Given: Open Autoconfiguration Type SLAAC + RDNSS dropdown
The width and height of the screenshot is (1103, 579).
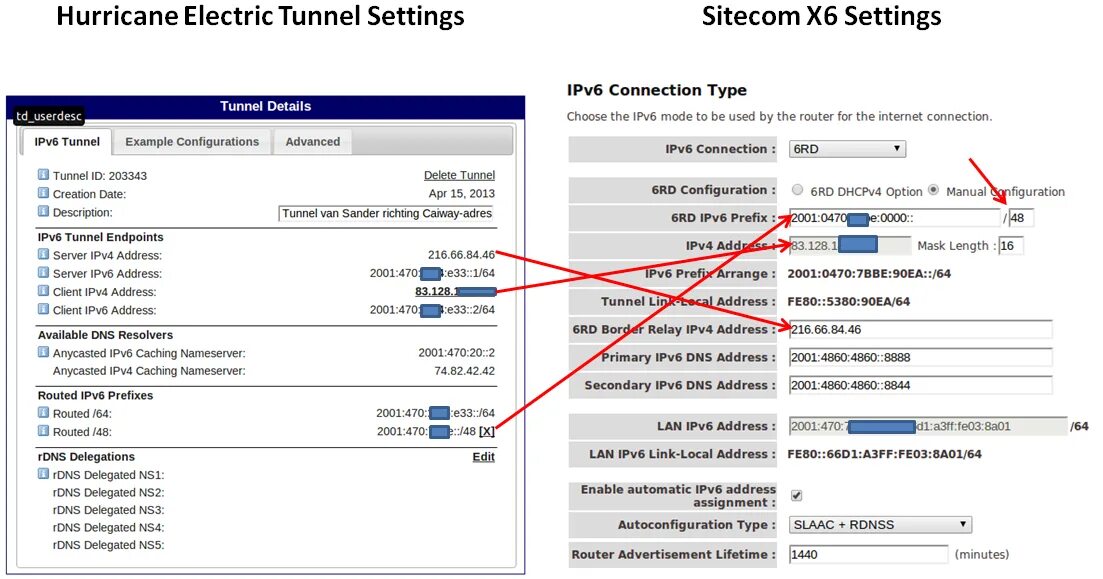Looking at the screenshot, I should pyautogui.click(x=880, y=524).
